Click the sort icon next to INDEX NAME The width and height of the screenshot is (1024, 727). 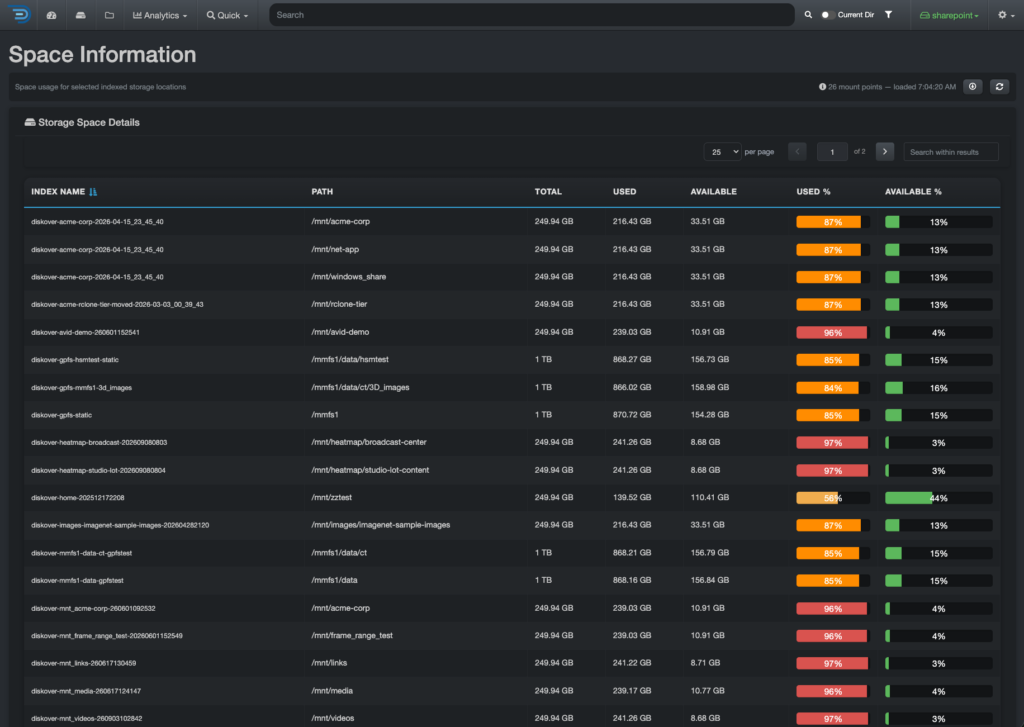click(x=93, y=191)
